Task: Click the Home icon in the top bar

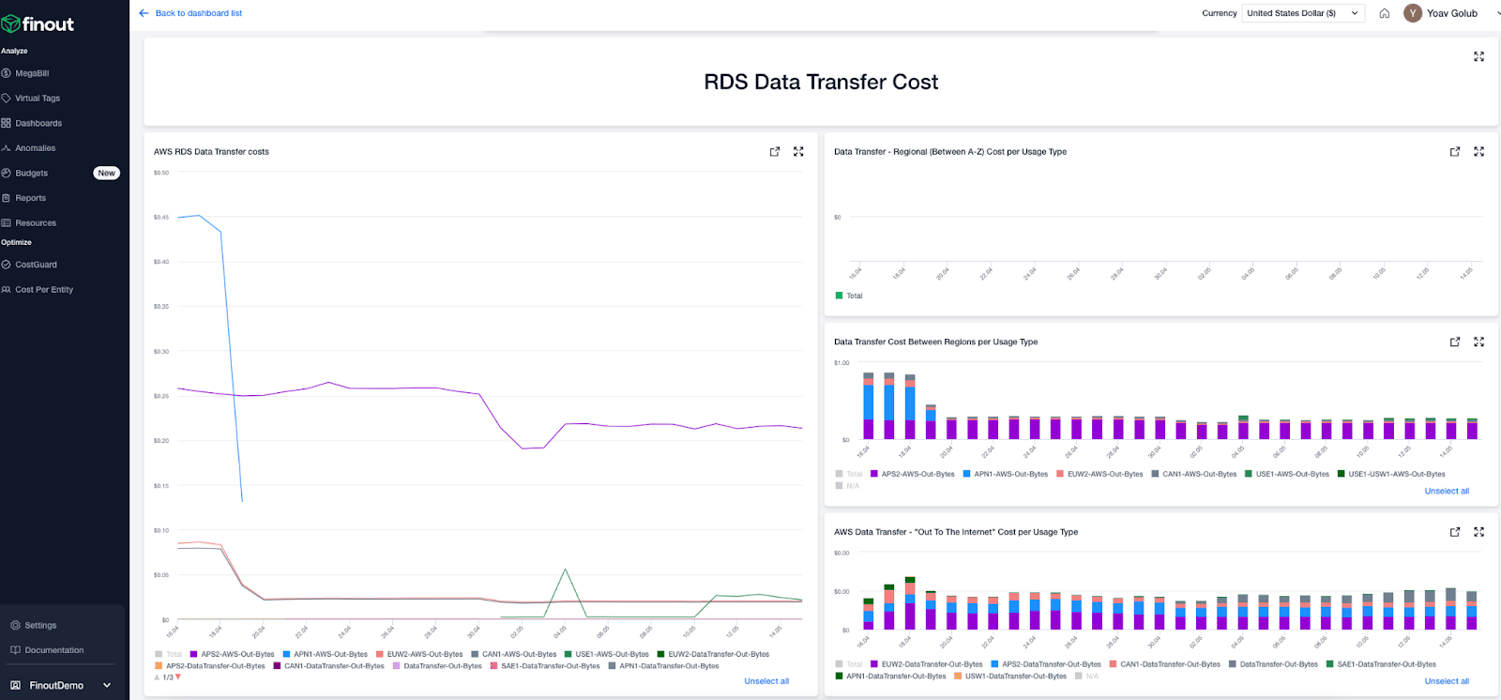Action: 1385,13
